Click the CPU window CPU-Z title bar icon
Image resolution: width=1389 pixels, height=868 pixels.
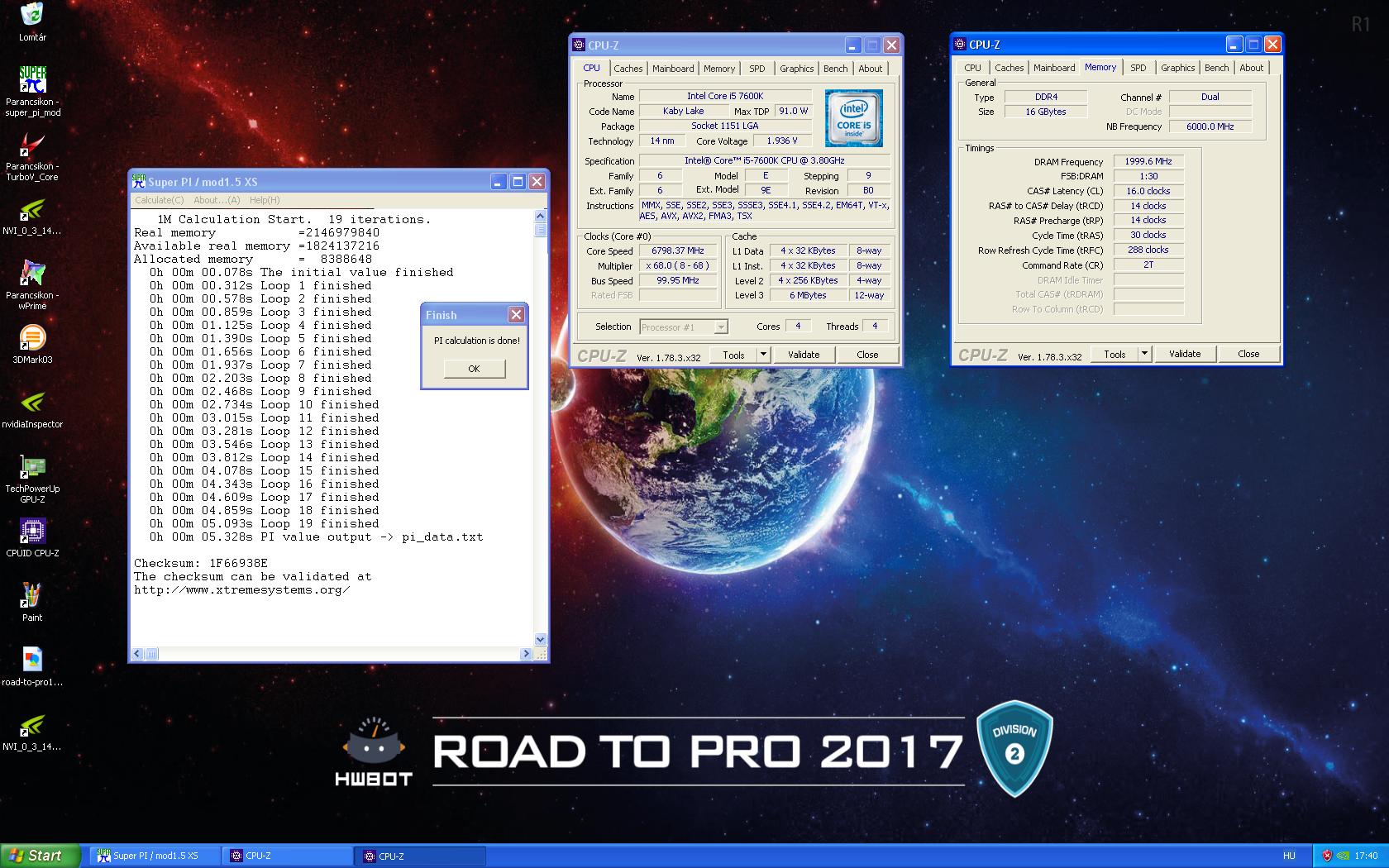click(580, 45)
